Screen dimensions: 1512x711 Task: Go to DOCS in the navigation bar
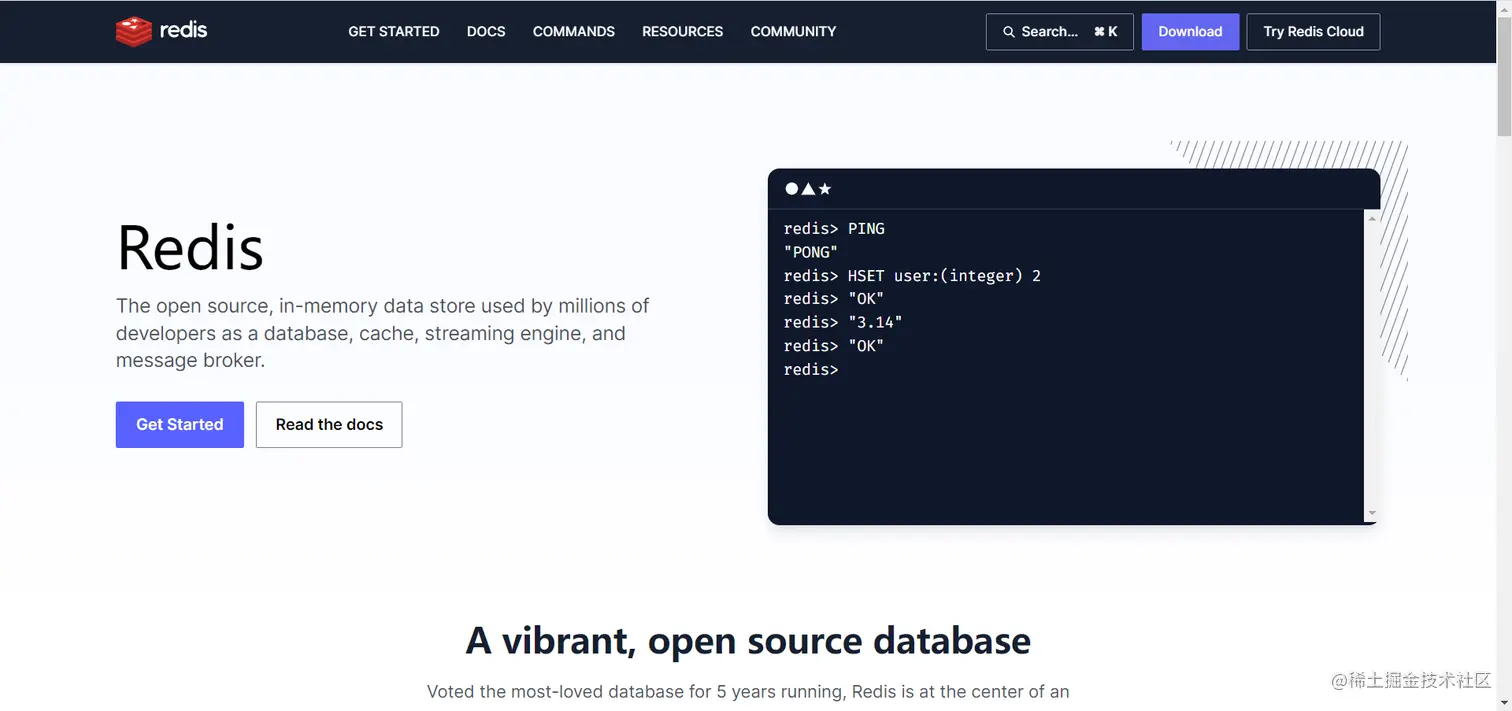click(x=486, y=32)
